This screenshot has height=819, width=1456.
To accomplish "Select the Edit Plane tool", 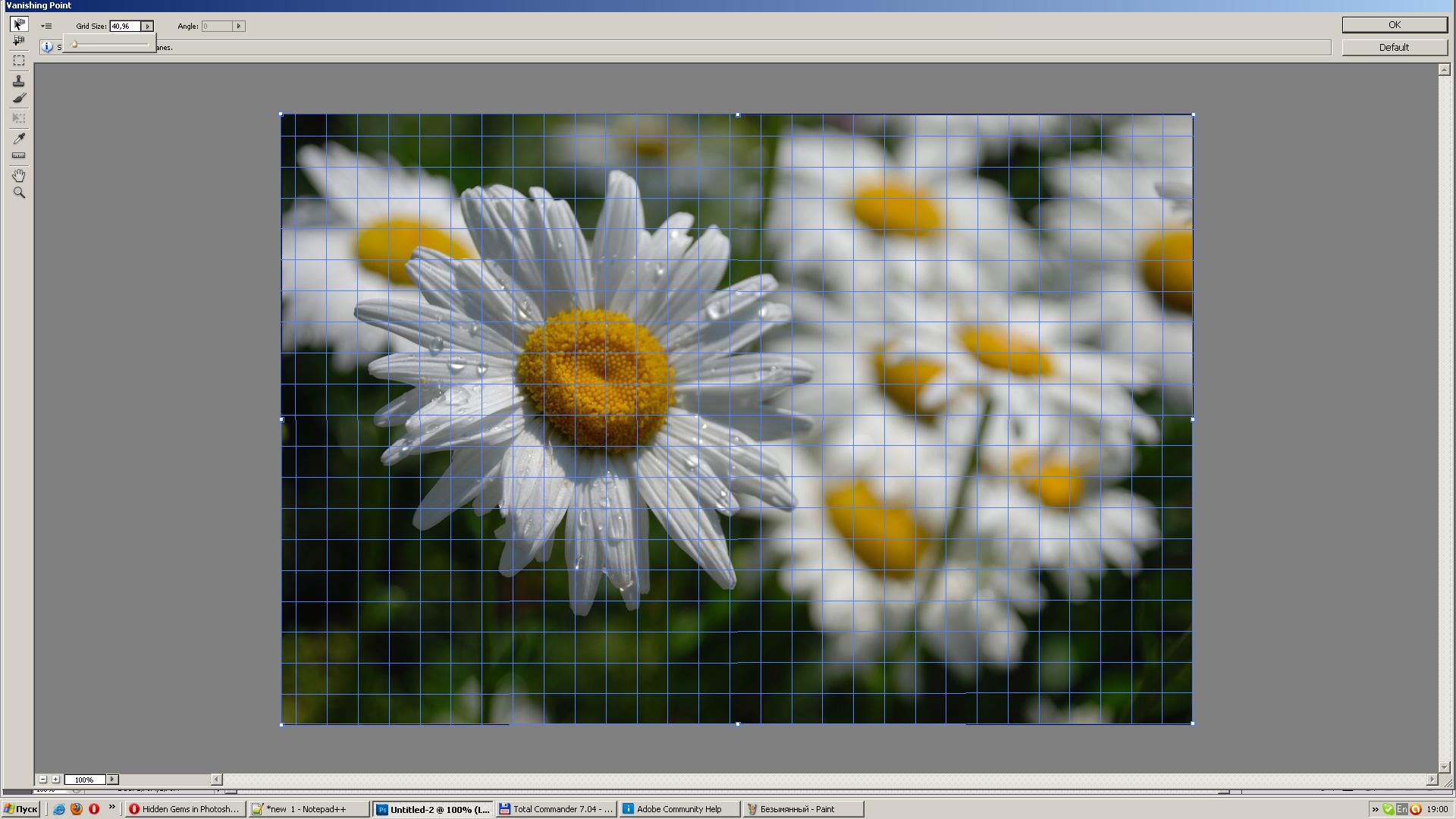I will [x=19, y=24].
